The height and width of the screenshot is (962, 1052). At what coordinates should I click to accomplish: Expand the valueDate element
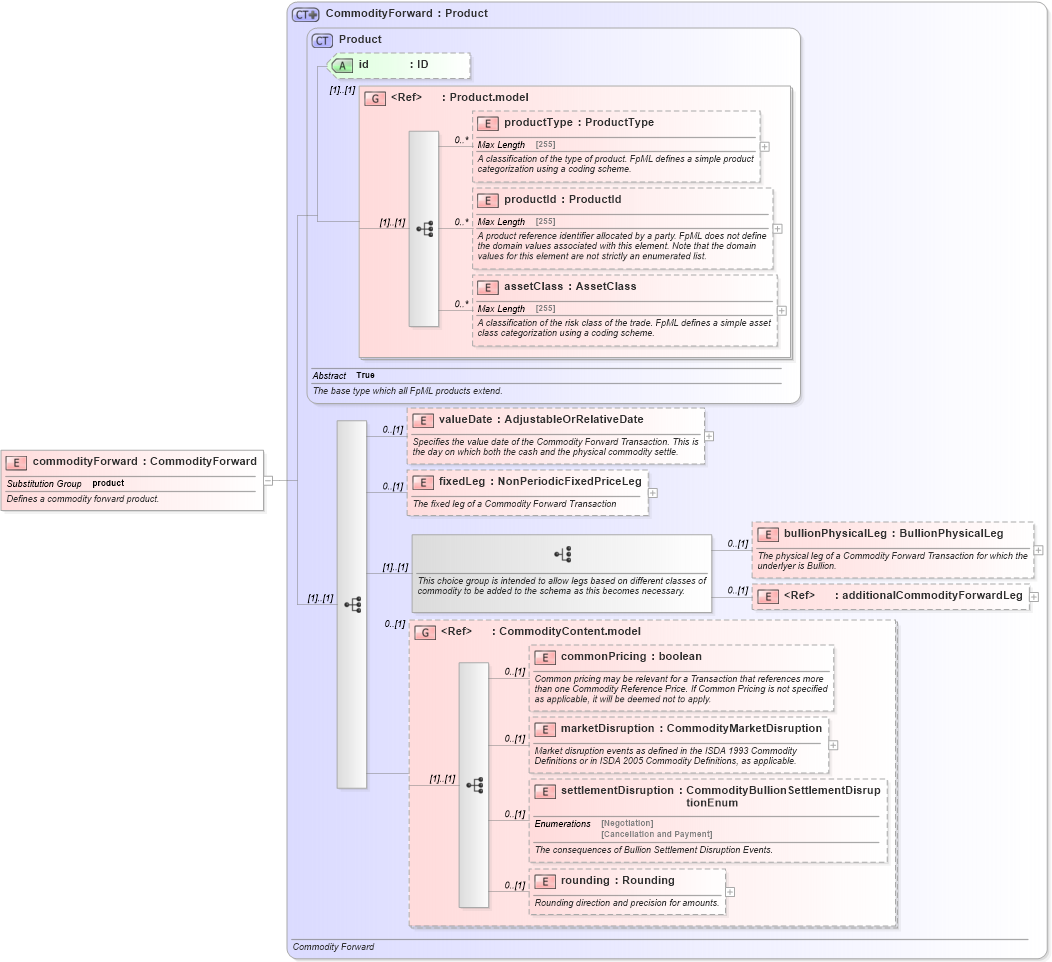pyautogui.click(x=709, y=436)
